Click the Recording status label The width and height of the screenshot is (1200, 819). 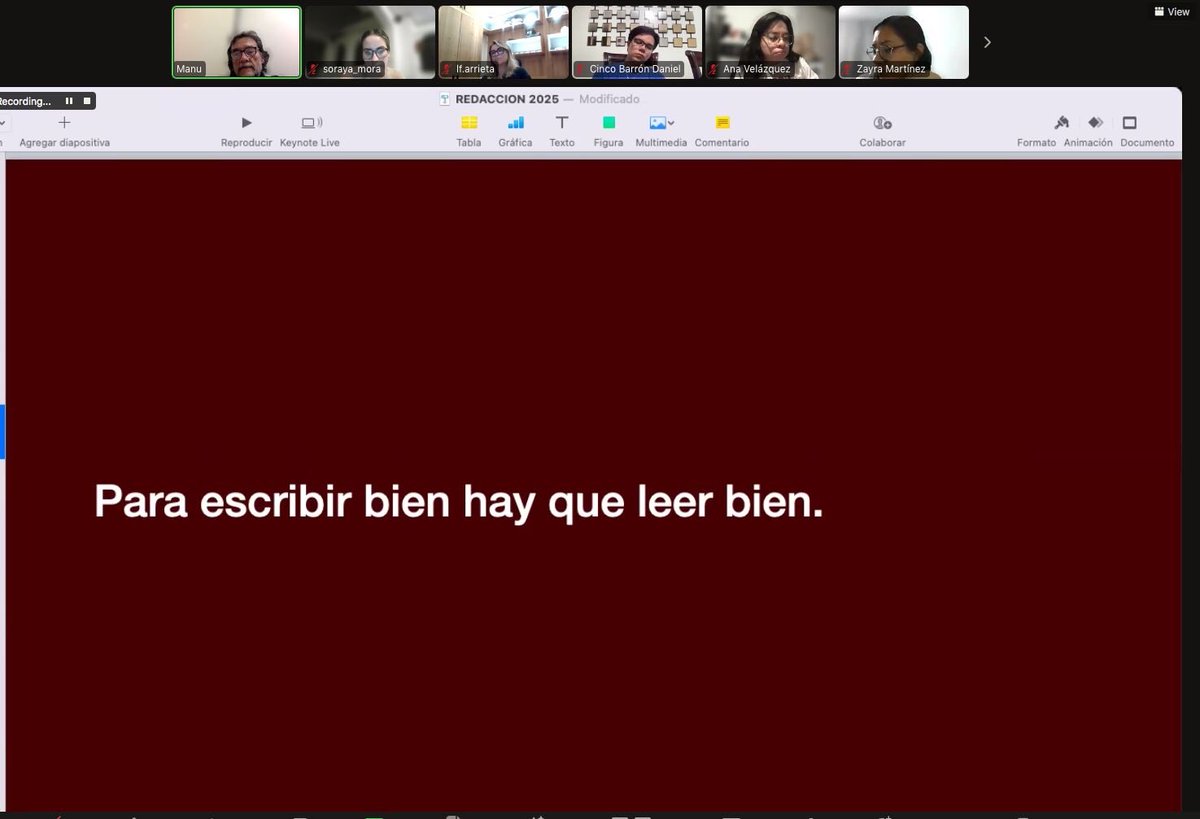(x=25, y=101)
